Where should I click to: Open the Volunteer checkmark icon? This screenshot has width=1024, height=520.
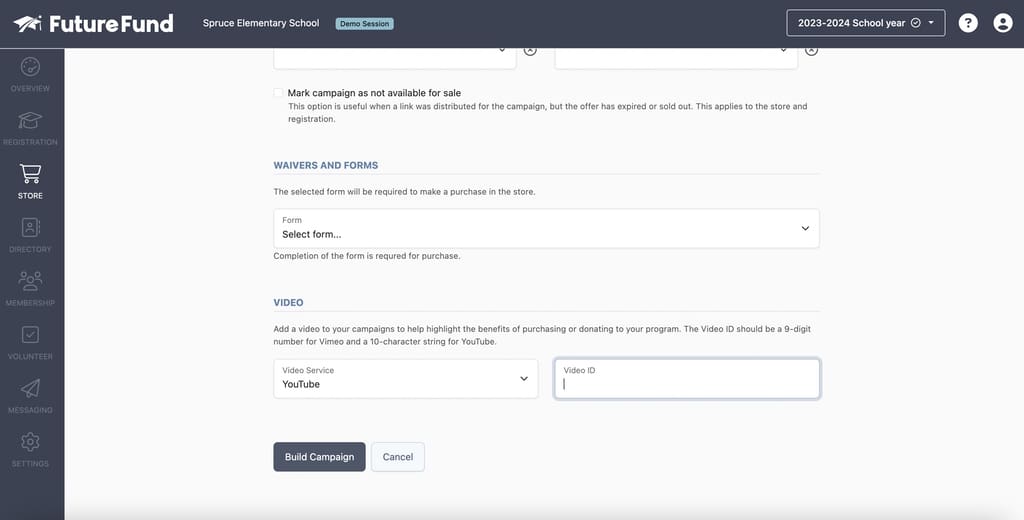click(30, 334)
